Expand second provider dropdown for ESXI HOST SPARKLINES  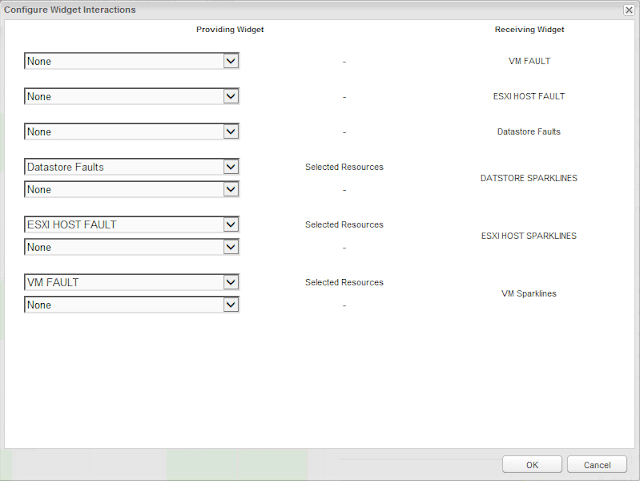tap(131, 247)
